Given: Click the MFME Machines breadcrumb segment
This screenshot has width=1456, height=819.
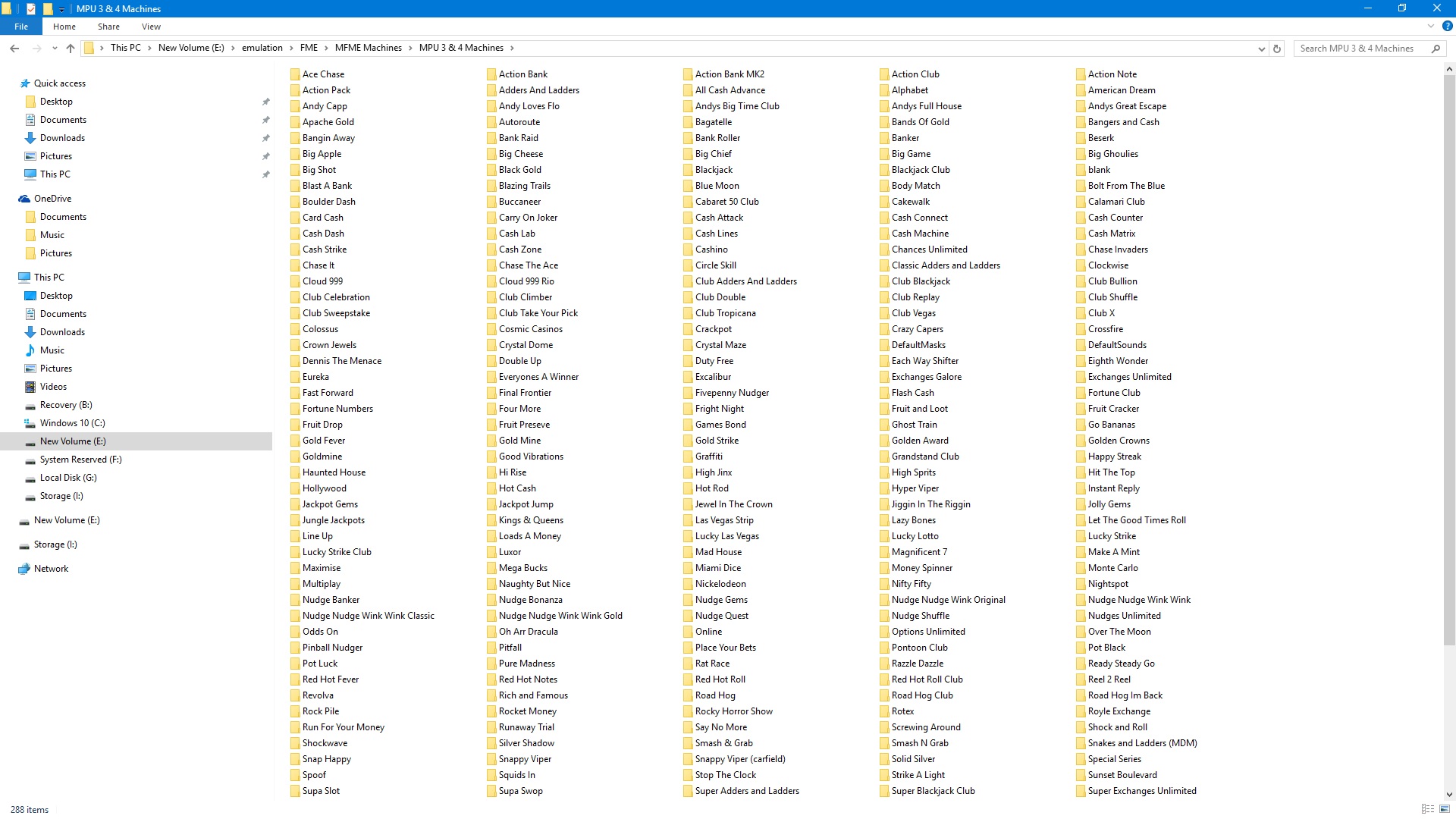Looking at the screenshot, I should click(x=368, y=48).
